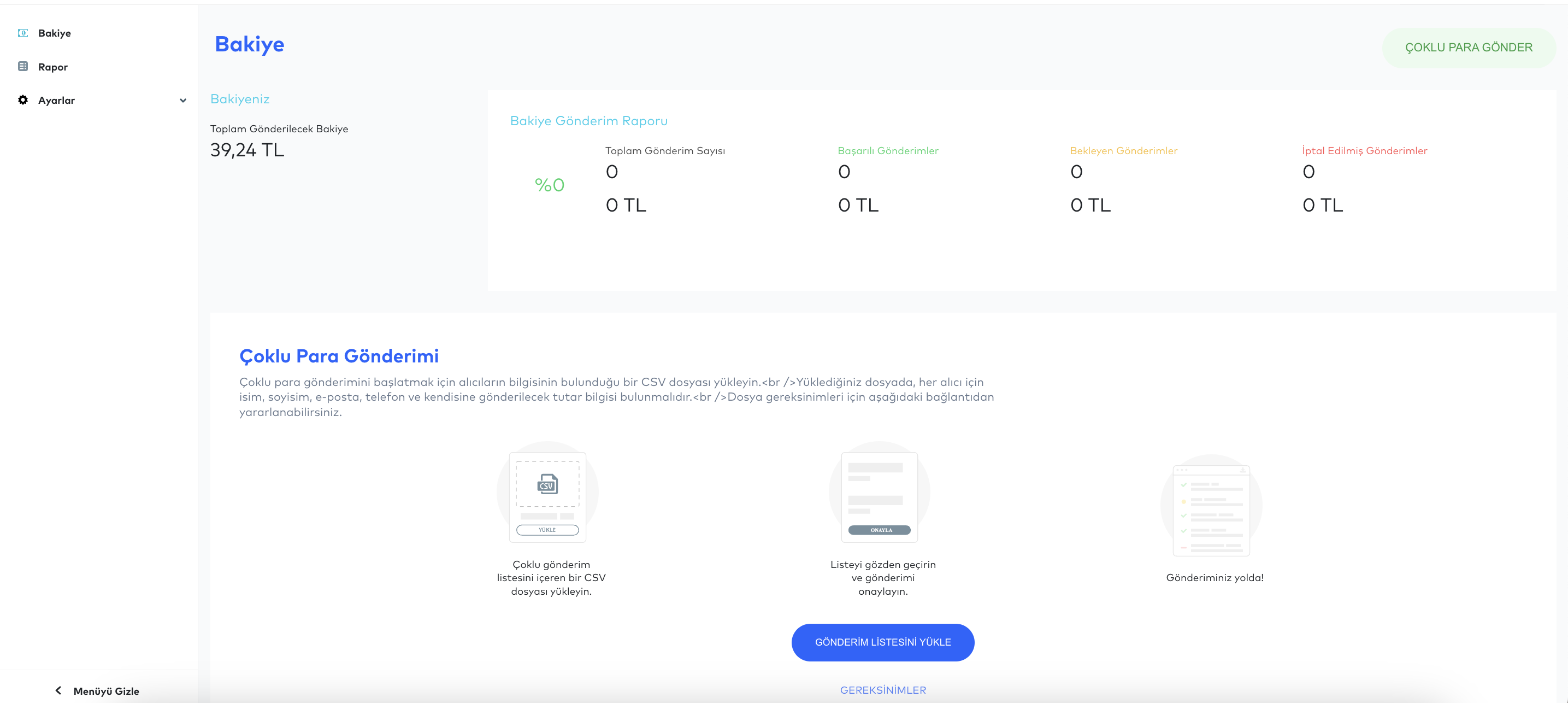The image size is (1568, 703).
Task: Click the Başarılı Gönderimler label
Action: pyautogui.click(x=887, y=150)
